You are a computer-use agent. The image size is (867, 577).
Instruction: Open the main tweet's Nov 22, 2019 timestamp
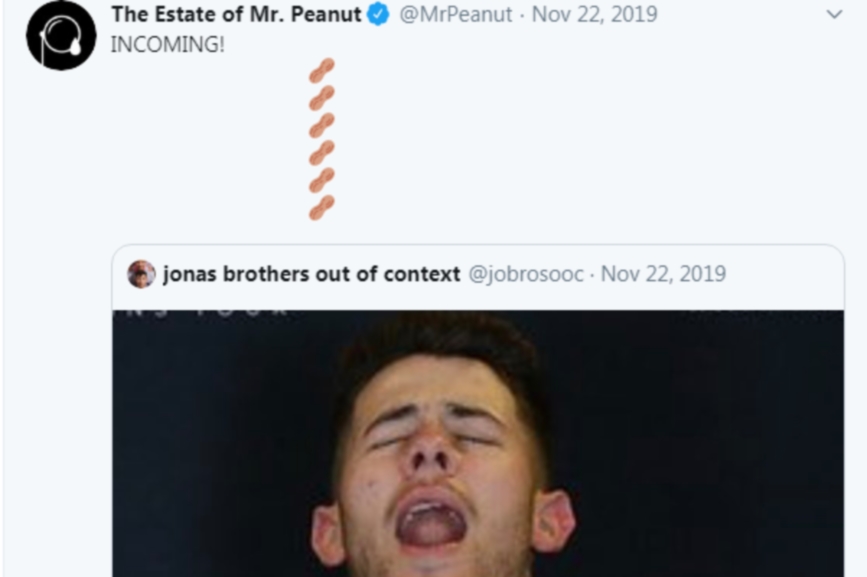[594, 15]
